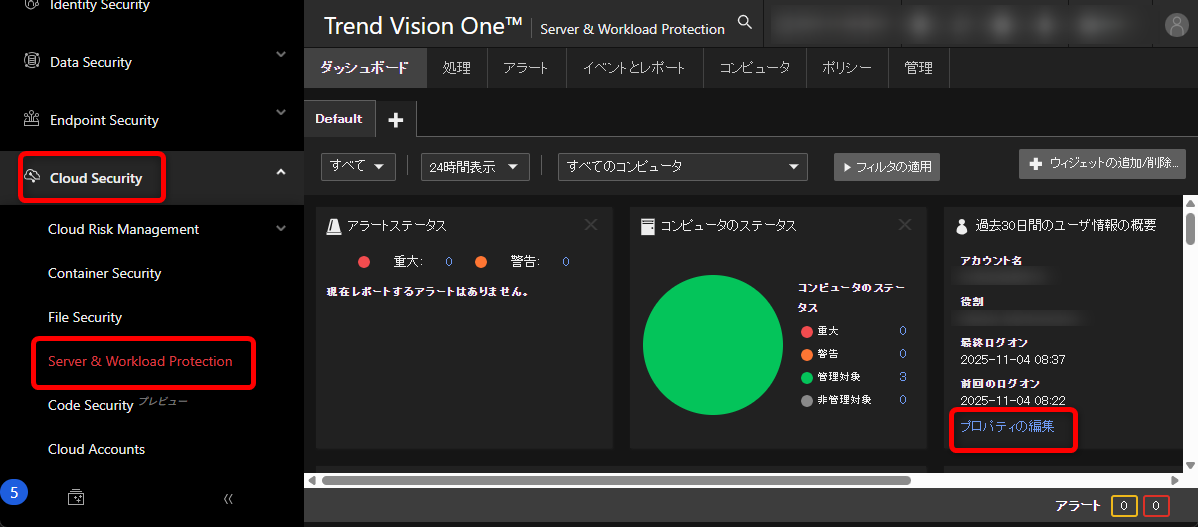This screenshot has height=527, width=1198.
Task: Click the scroll-right arrow of horizontal scrollbar
Action: 1175,480
